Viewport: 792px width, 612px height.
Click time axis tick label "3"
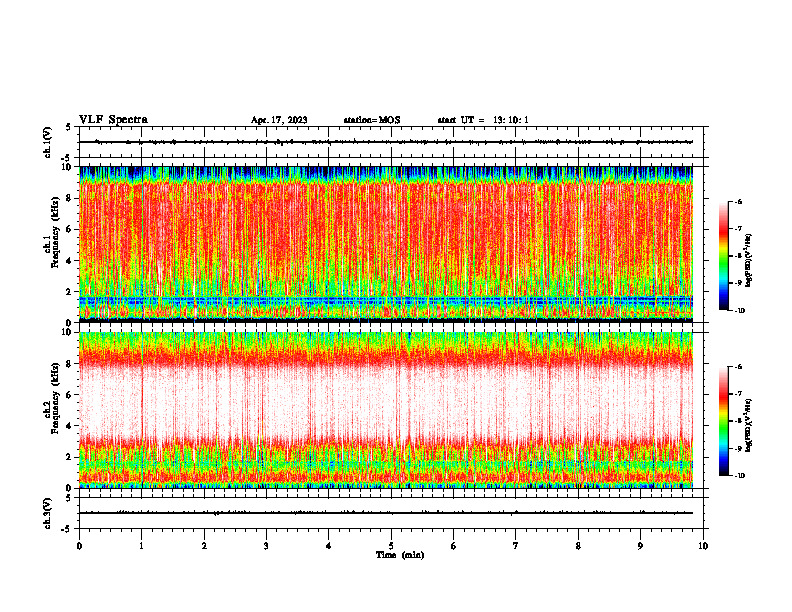[266, 546]
